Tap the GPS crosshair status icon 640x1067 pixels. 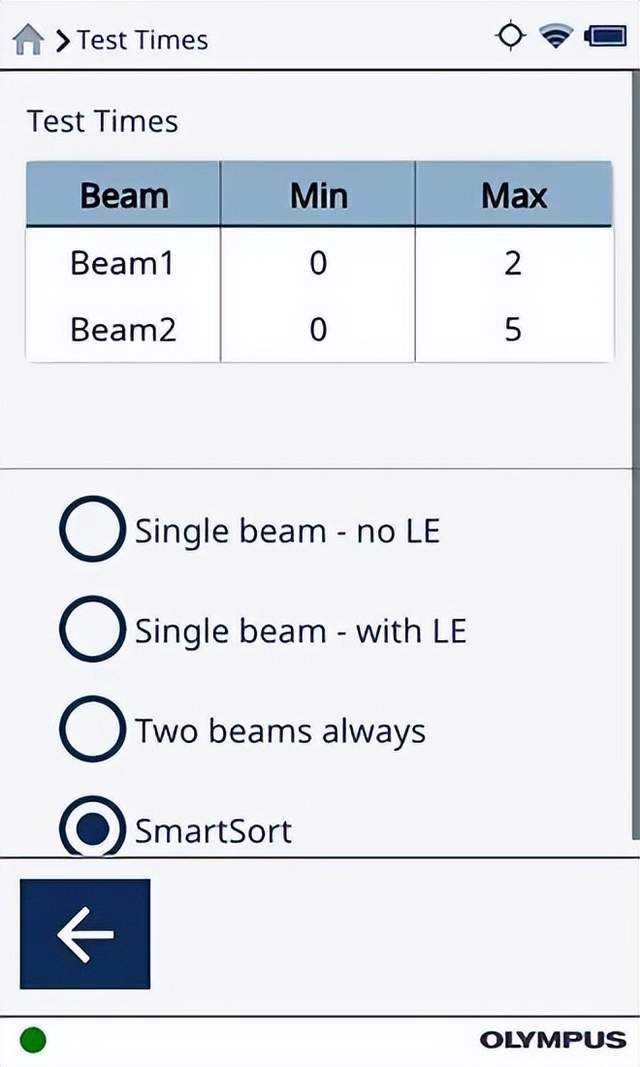coord(510,37)
